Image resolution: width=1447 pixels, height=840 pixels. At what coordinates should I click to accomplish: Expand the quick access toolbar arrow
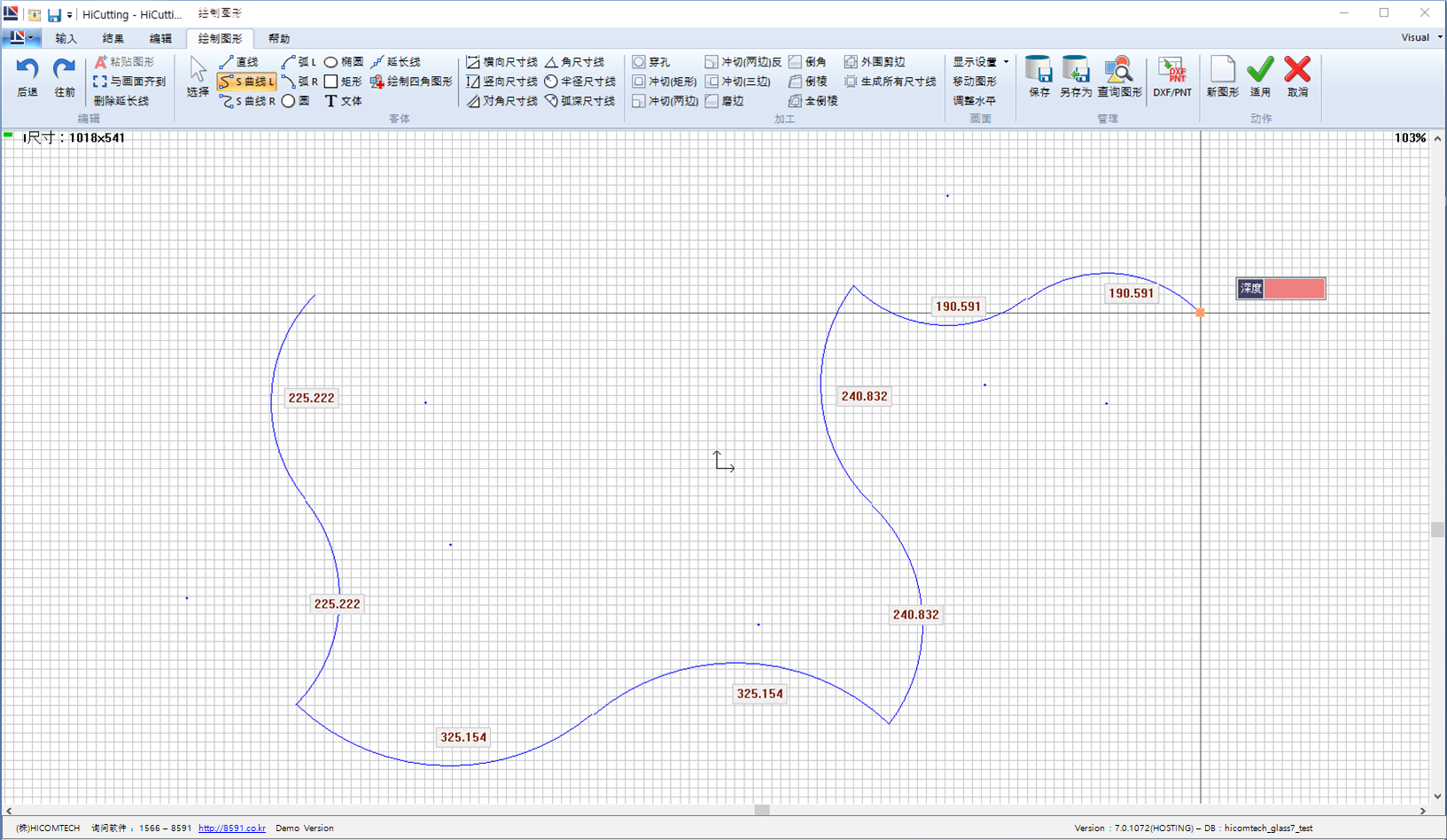tap(70, 15)
